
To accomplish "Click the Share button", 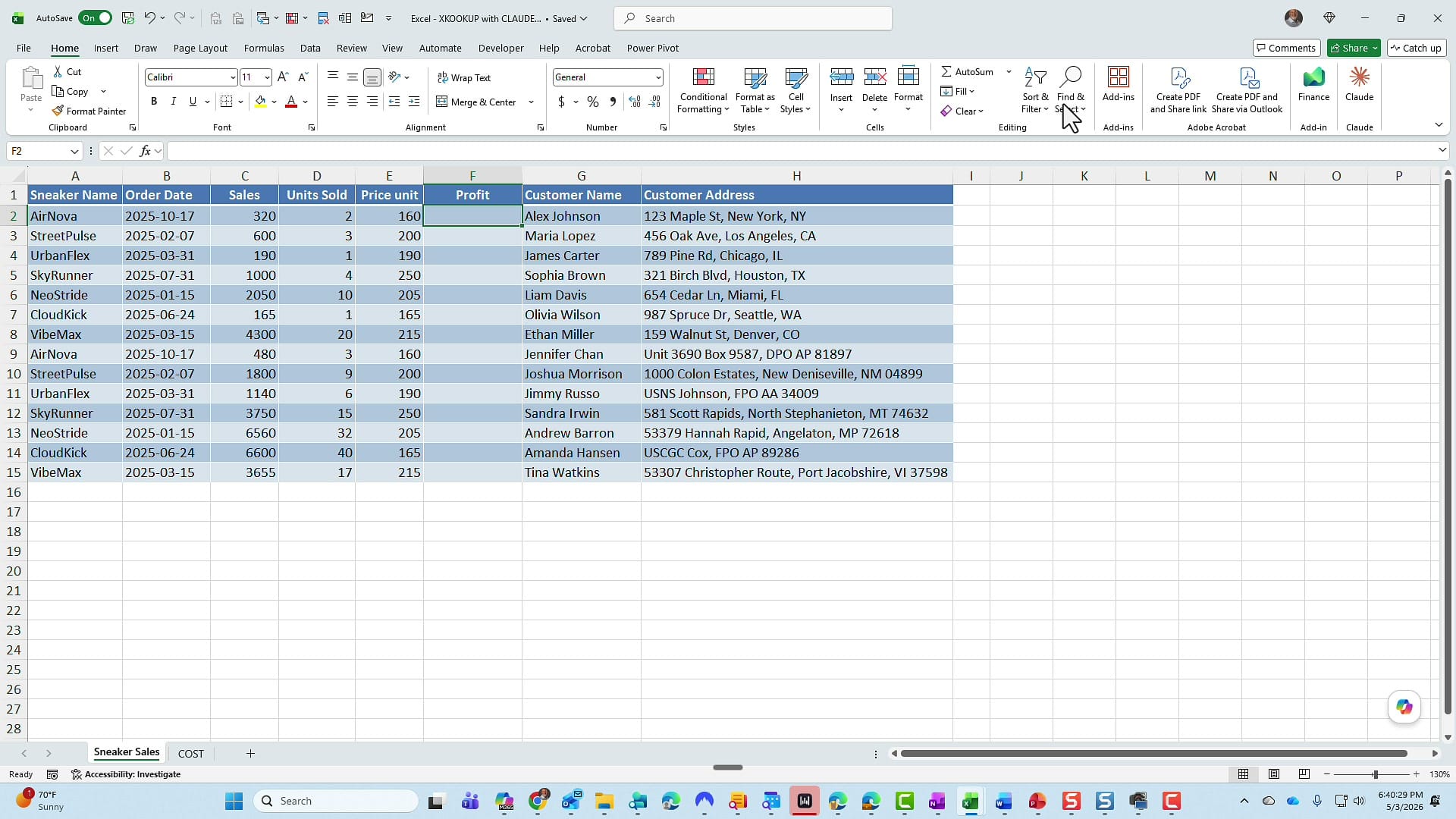I will pyautogui.click(x=1354, y=48).
